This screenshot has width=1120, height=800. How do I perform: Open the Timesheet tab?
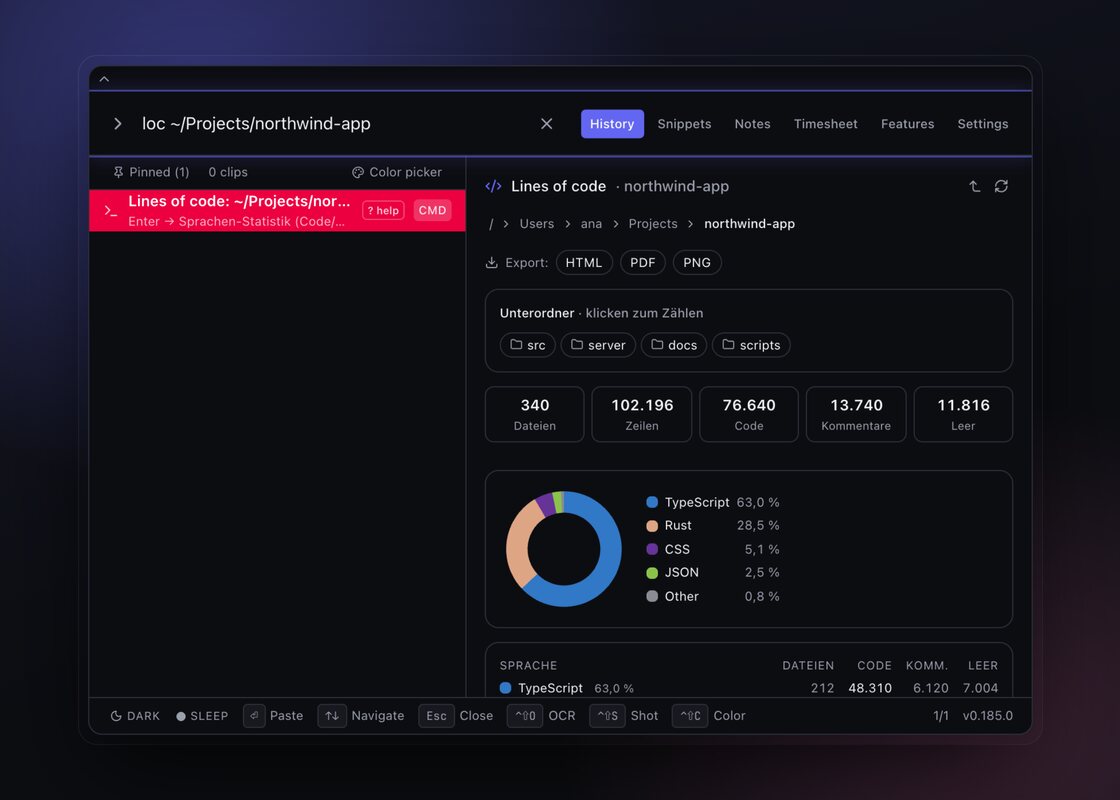tap(826, 124)
